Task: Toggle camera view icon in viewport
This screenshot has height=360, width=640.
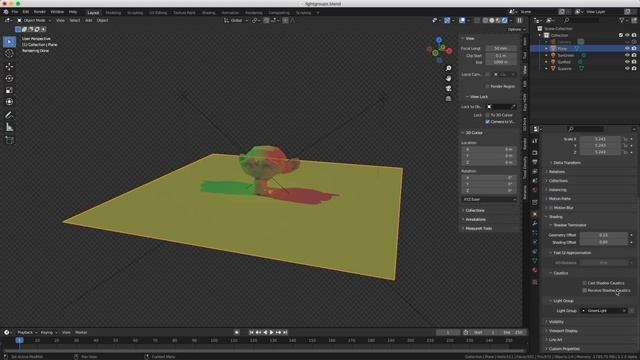Action: (x=449, y=89)
